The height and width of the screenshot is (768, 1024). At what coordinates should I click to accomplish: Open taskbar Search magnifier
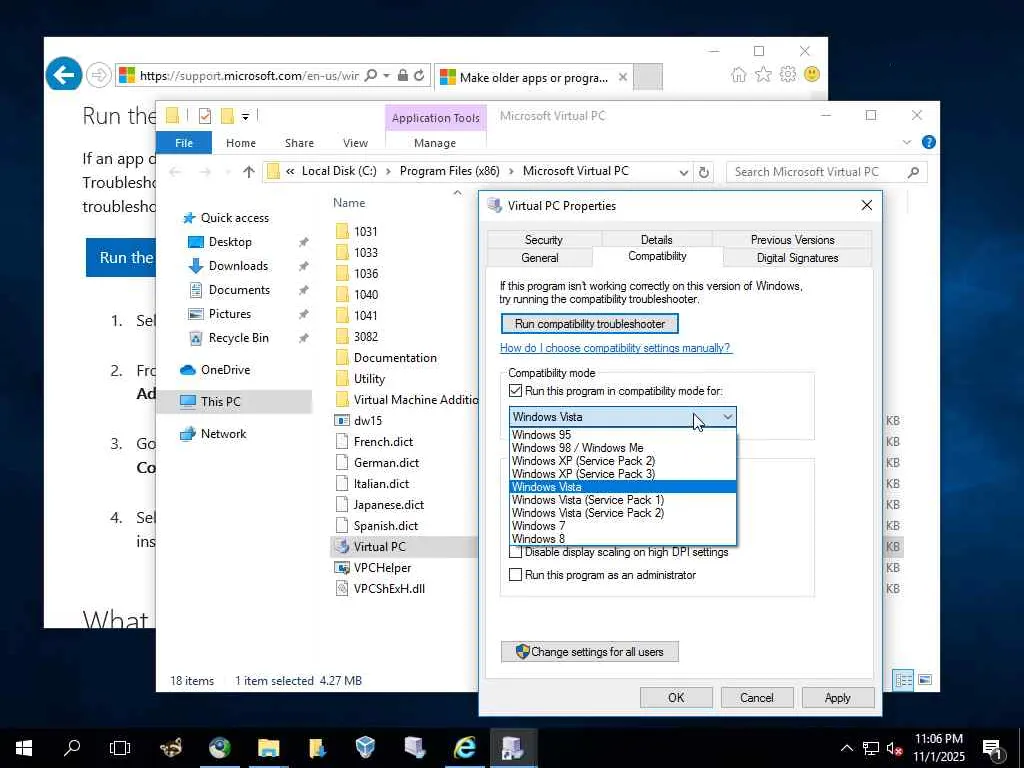[x=72, y=748]
